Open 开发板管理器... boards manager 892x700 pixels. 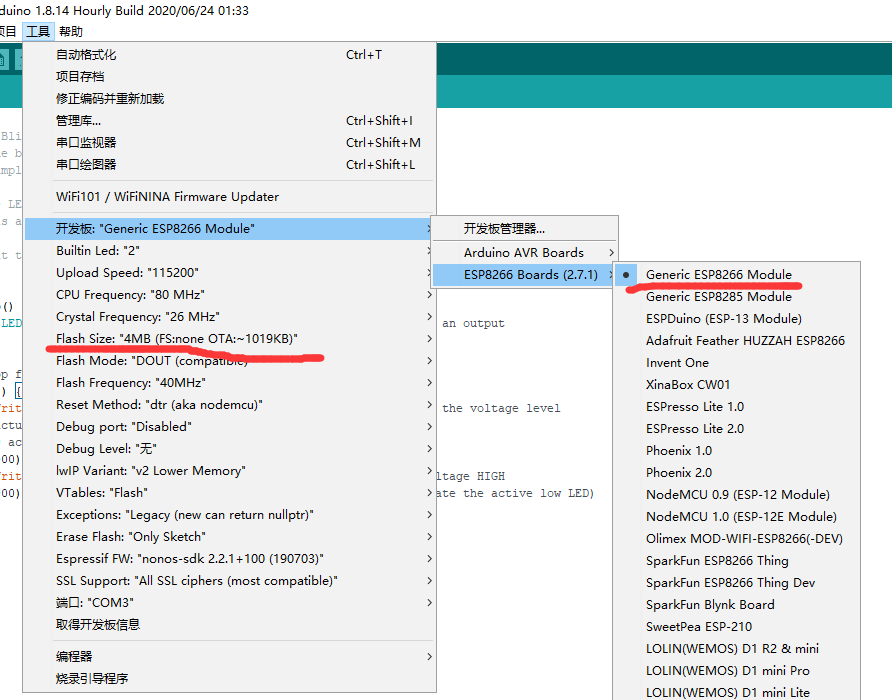click(525, 229)
